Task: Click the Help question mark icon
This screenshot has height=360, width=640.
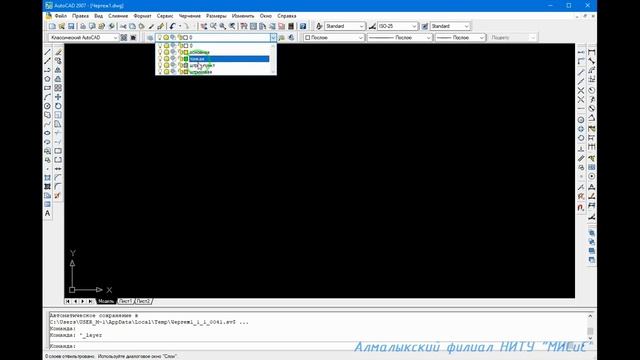Action: pyautogui.click(x=303, y=26)
